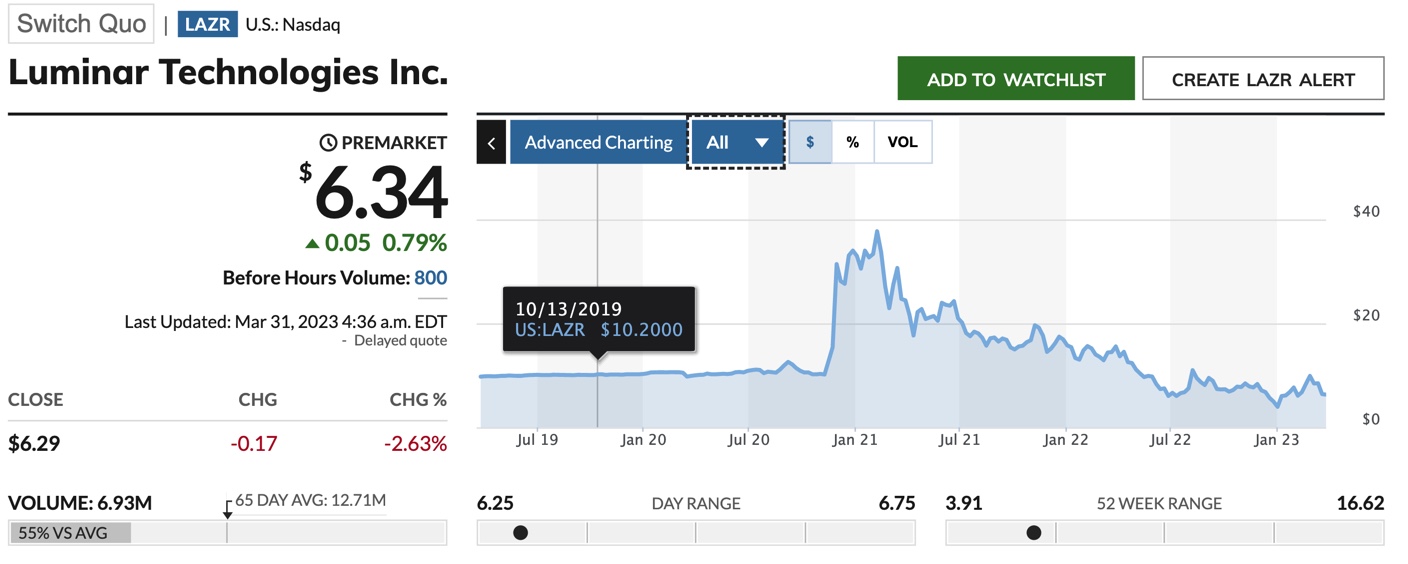Screen dimensions: 1408x564
Task: Switch chart to percent change view
Action: (853, 142)
